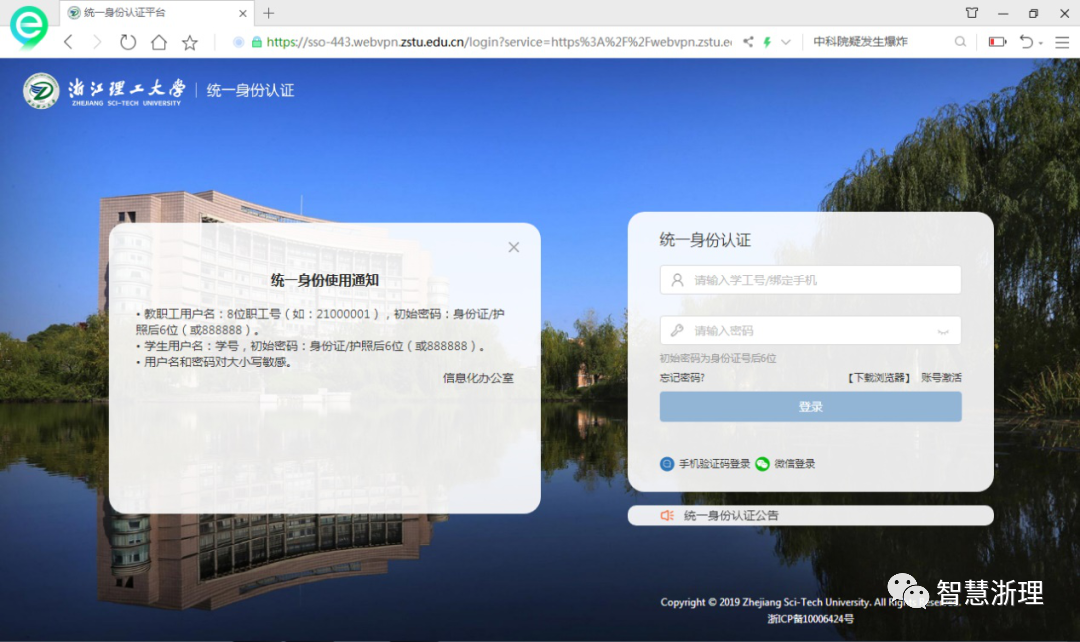The height and width of the screenshot is (642, 1080).
Task: Reload the page with refresh icon
Action: point(127,42)
